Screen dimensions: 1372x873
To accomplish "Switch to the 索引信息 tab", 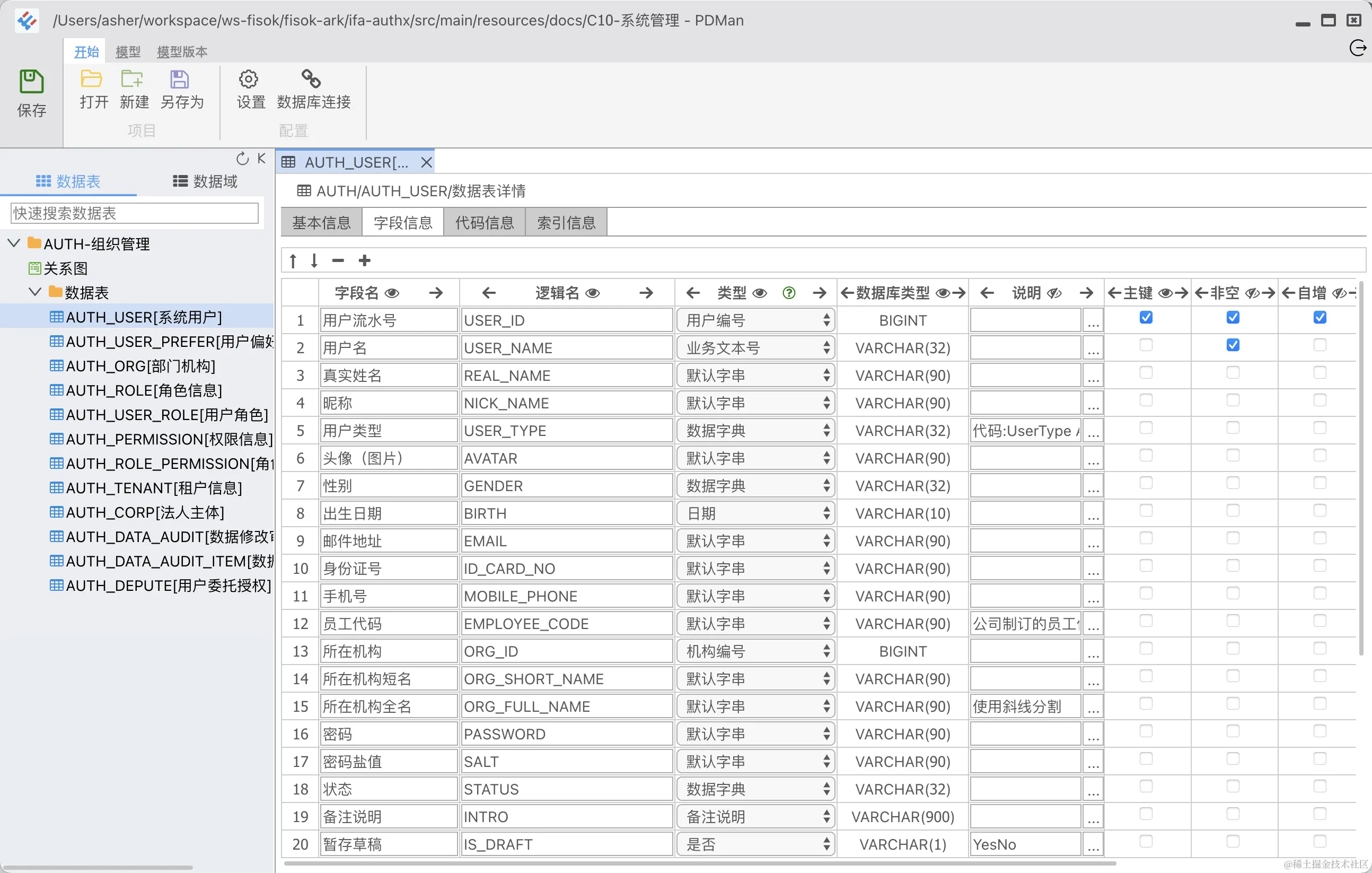I will 566,223.
